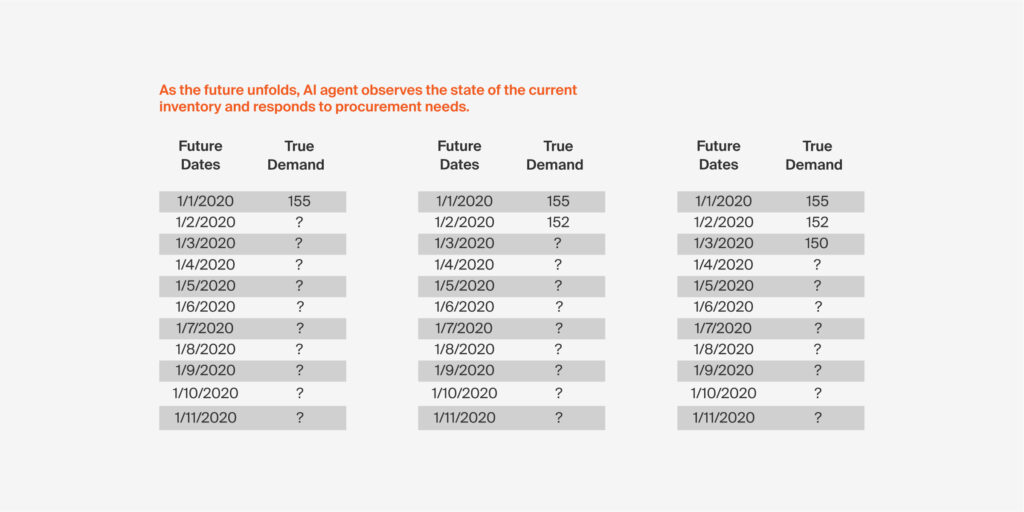The width and height of the screenshot is (1024, 512).
Task: Click the 152 demand value in the right table
Action: 817,223
